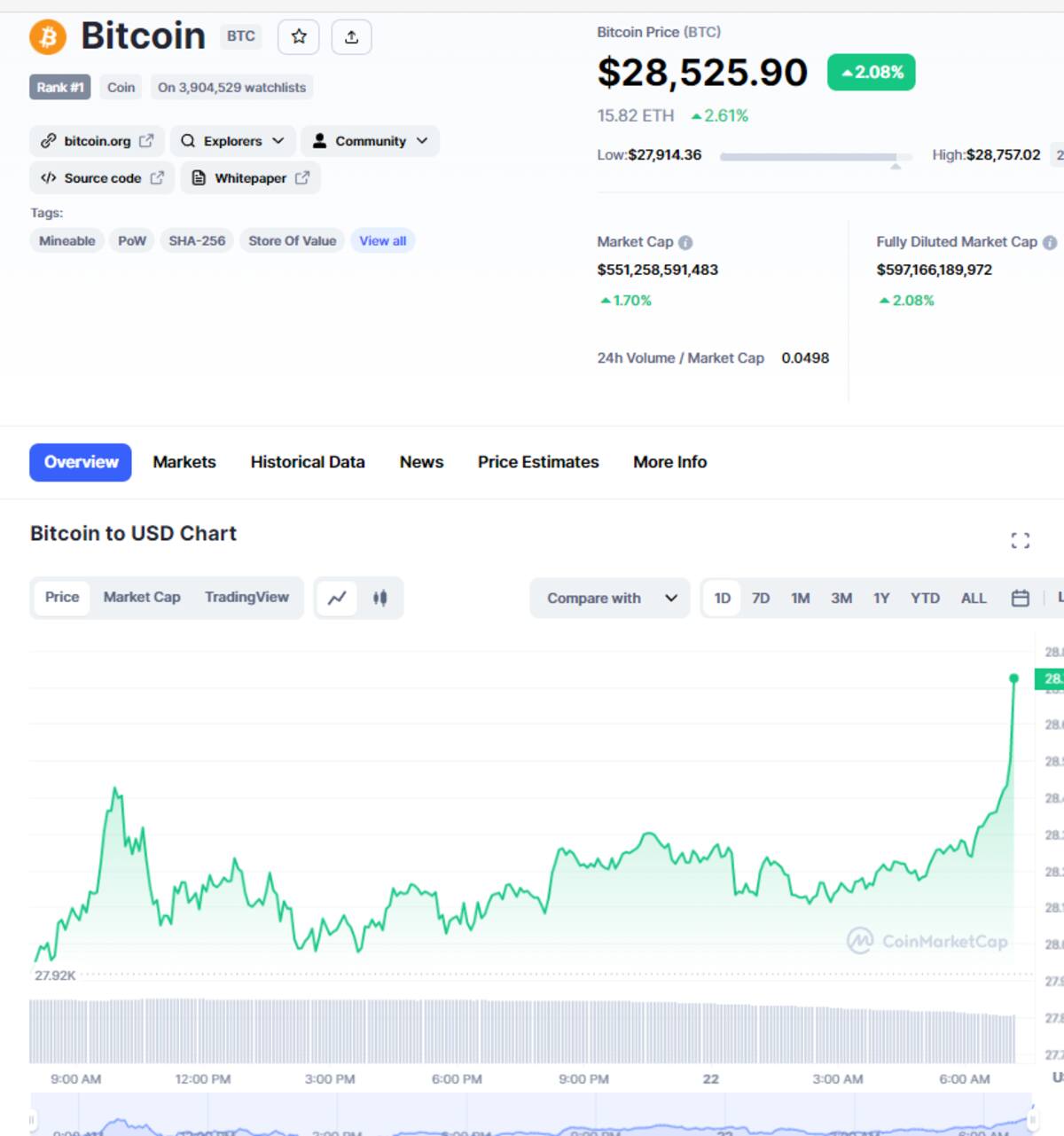Open the Compare with dropdown
Screen dimensions: 1064x1136
[610, 599]
